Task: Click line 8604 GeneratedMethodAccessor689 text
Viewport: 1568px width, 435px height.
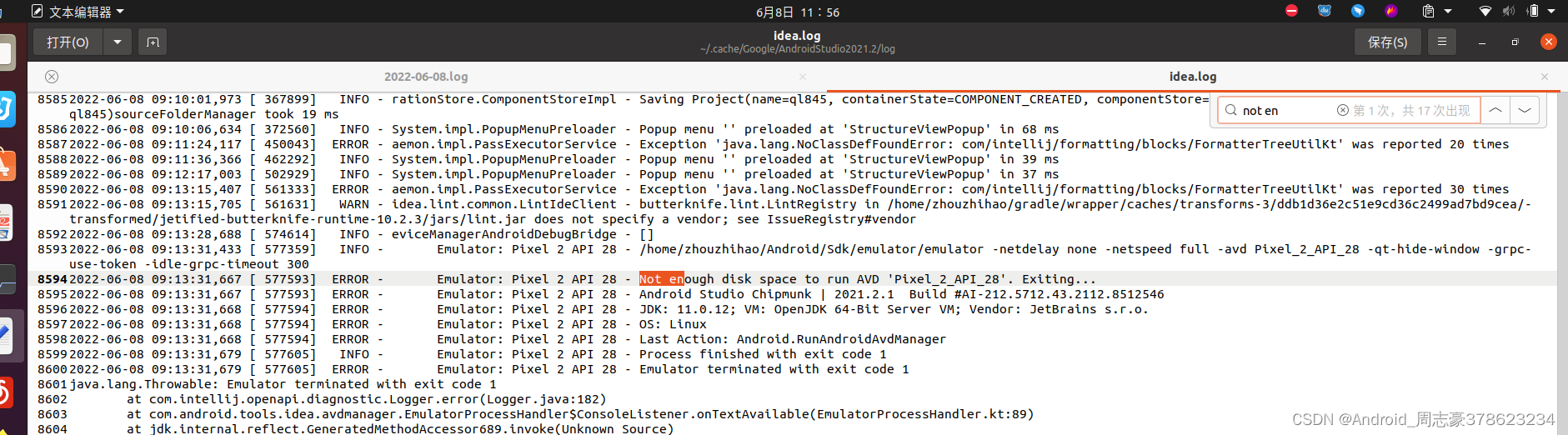Action: click(400, 429)
